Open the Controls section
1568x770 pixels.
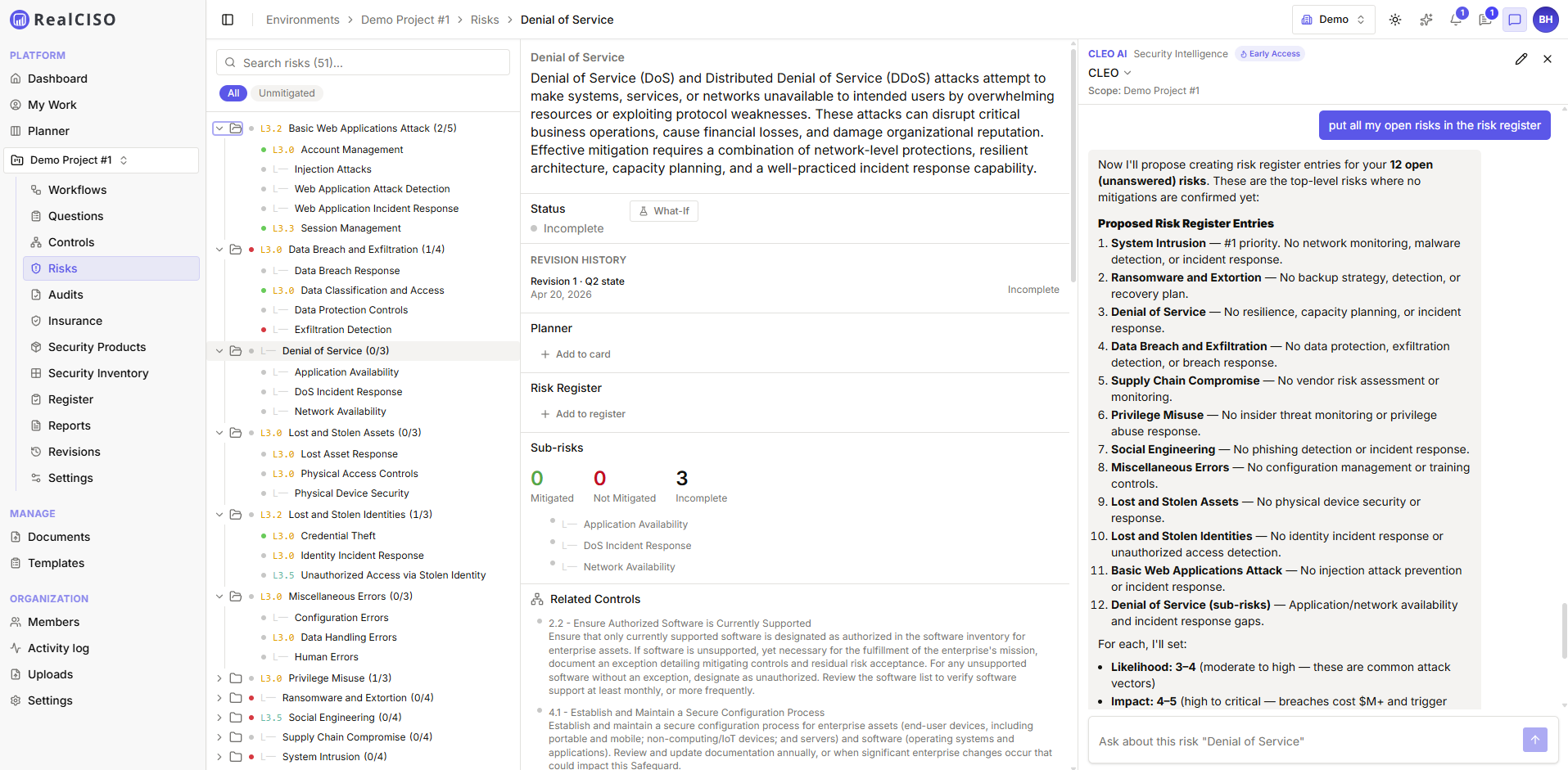coord(71,242)
